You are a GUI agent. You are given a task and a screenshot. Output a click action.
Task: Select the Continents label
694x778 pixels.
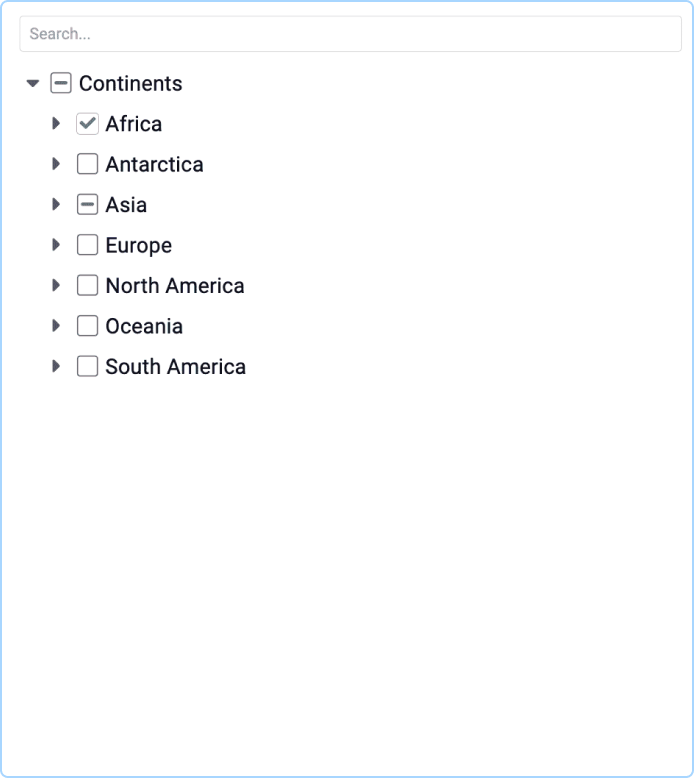(x=130, y=83)
